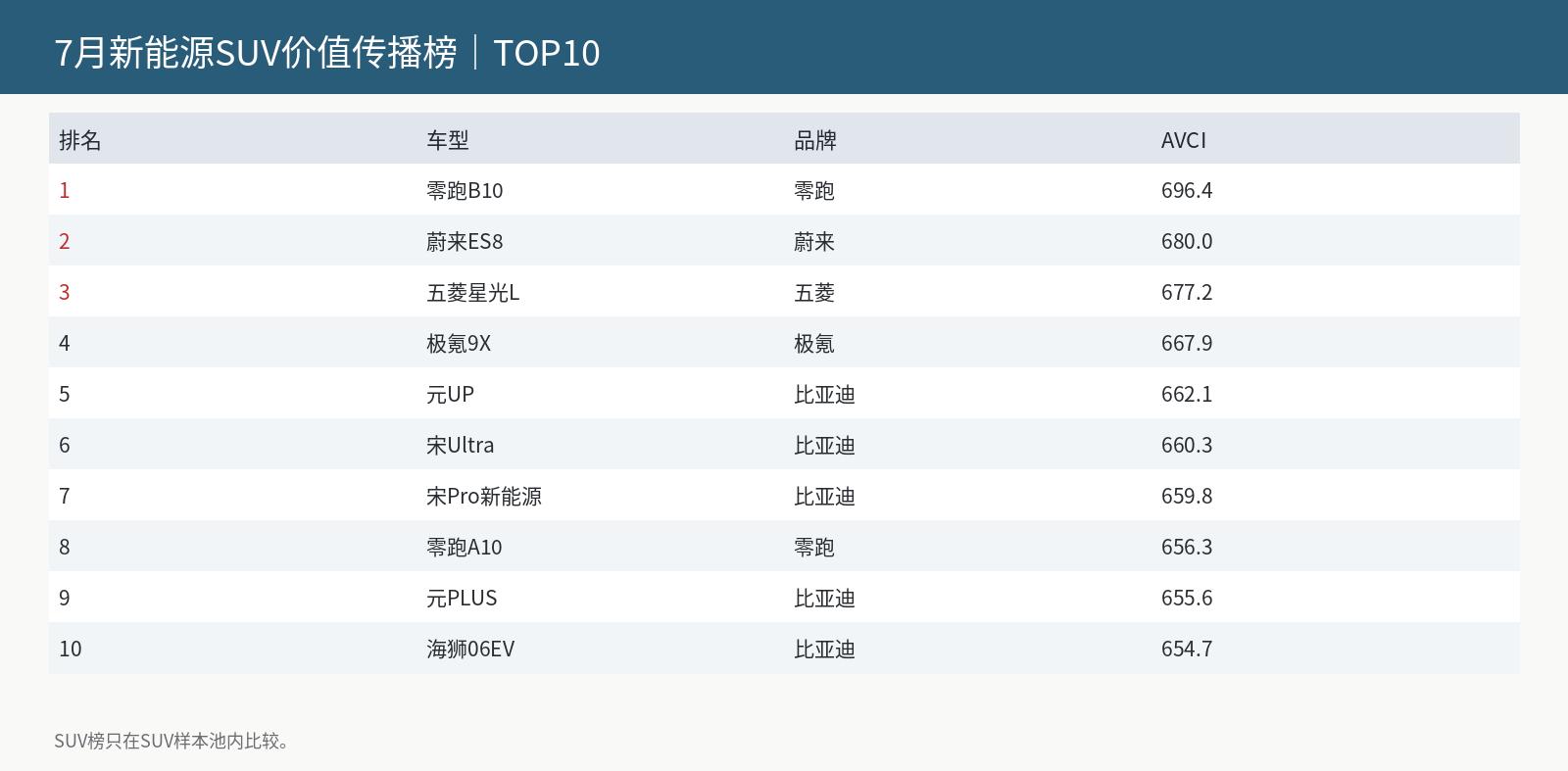This screenshot has width=1568, height=771.
Task: Pick the brand cell "比亚迪" in the 宋Pro新能源 row
Action: 825,496
